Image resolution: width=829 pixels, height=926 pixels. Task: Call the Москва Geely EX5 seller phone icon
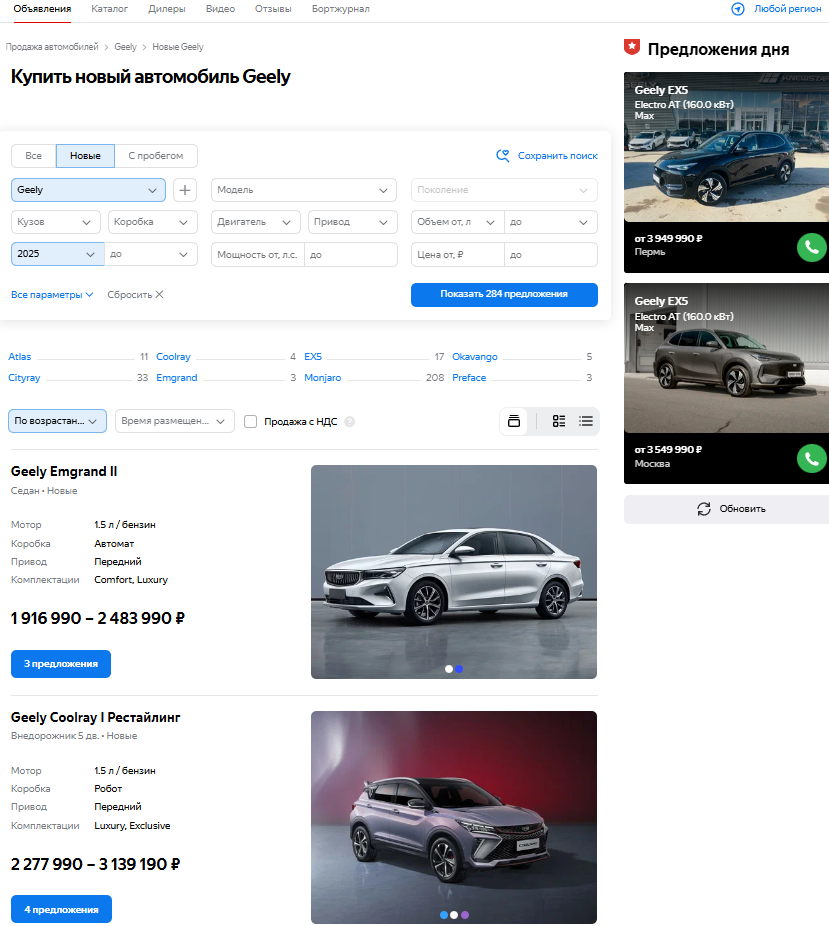click(811, 459)
